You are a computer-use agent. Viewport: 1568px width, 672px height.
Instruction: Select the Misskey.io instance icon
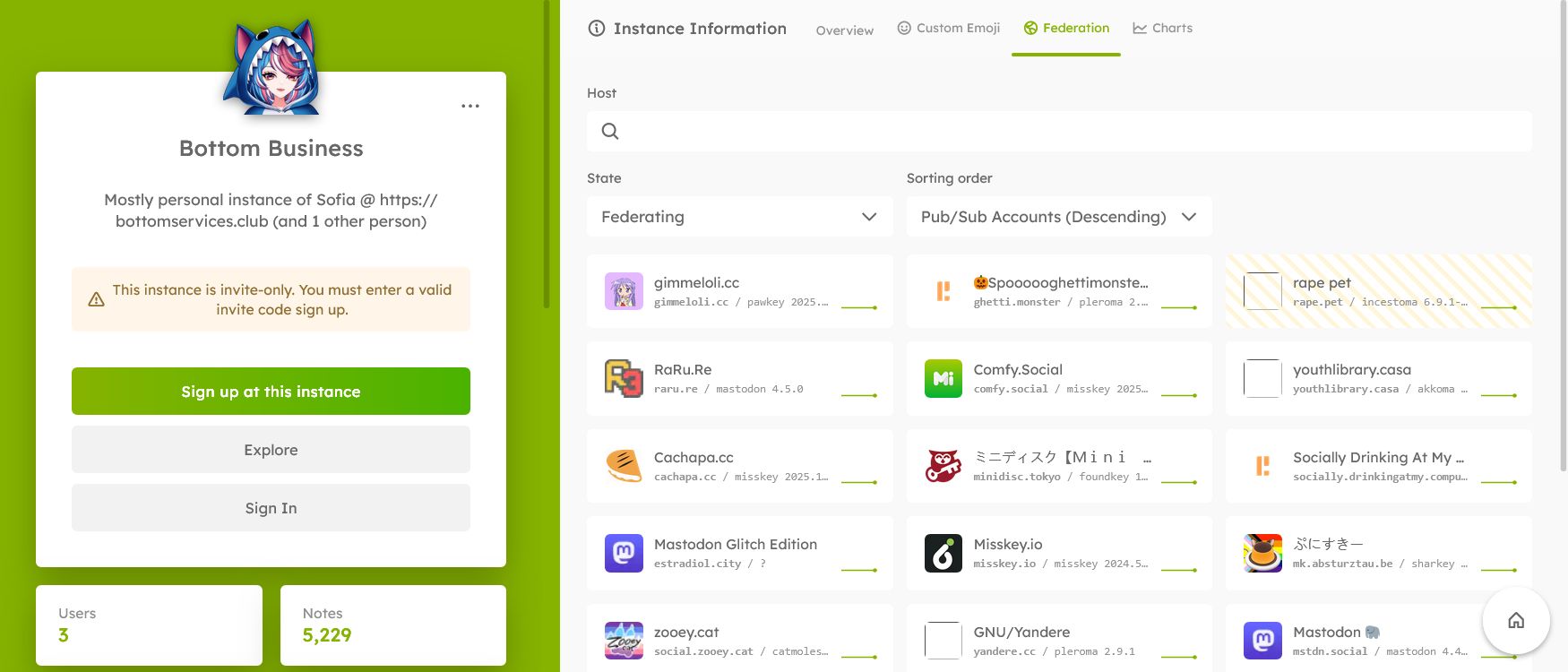[x=943, y=554]
